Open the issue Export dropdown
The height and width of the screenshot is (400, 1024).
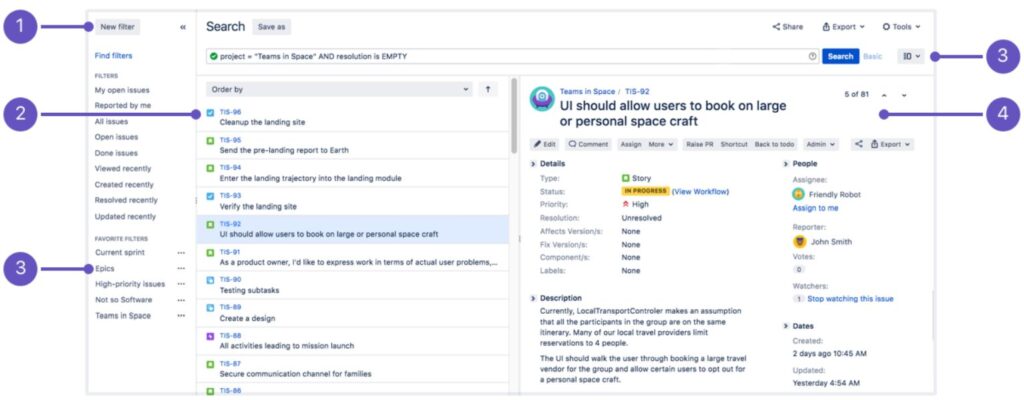tap(891, 144)
